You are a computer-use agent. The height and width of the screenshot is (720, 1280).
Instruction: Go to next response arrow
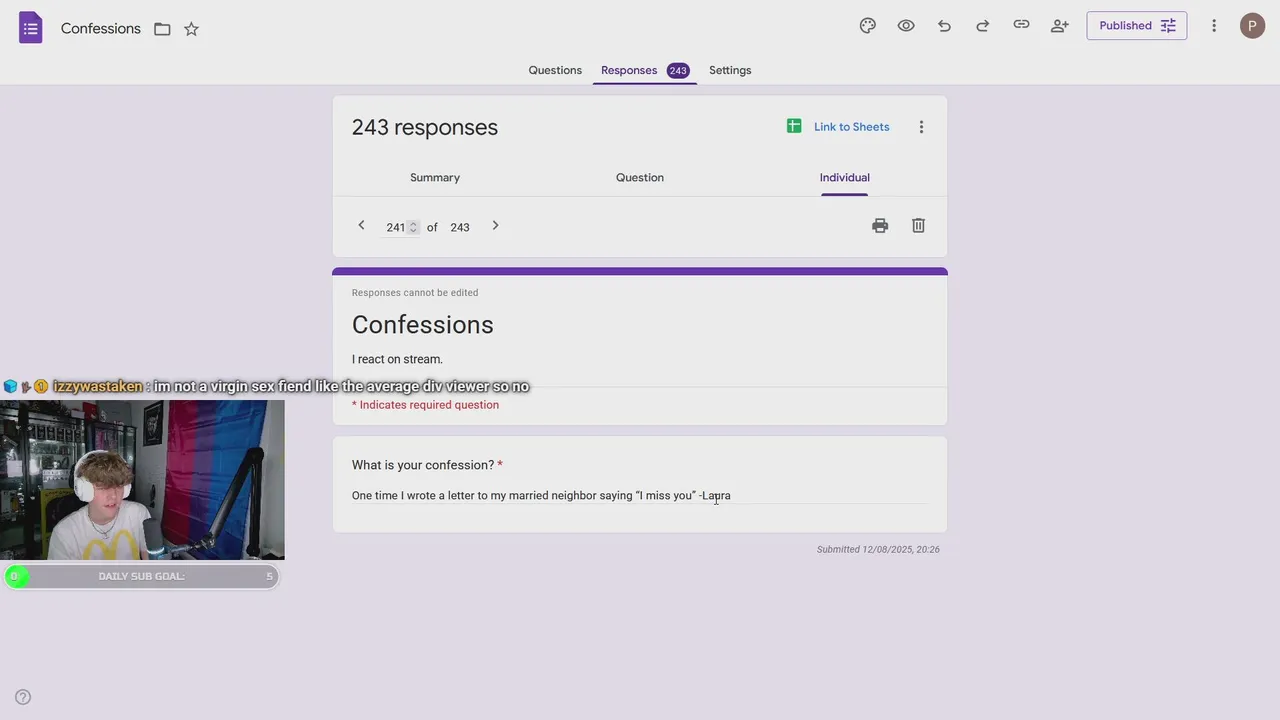coord(495,226)
